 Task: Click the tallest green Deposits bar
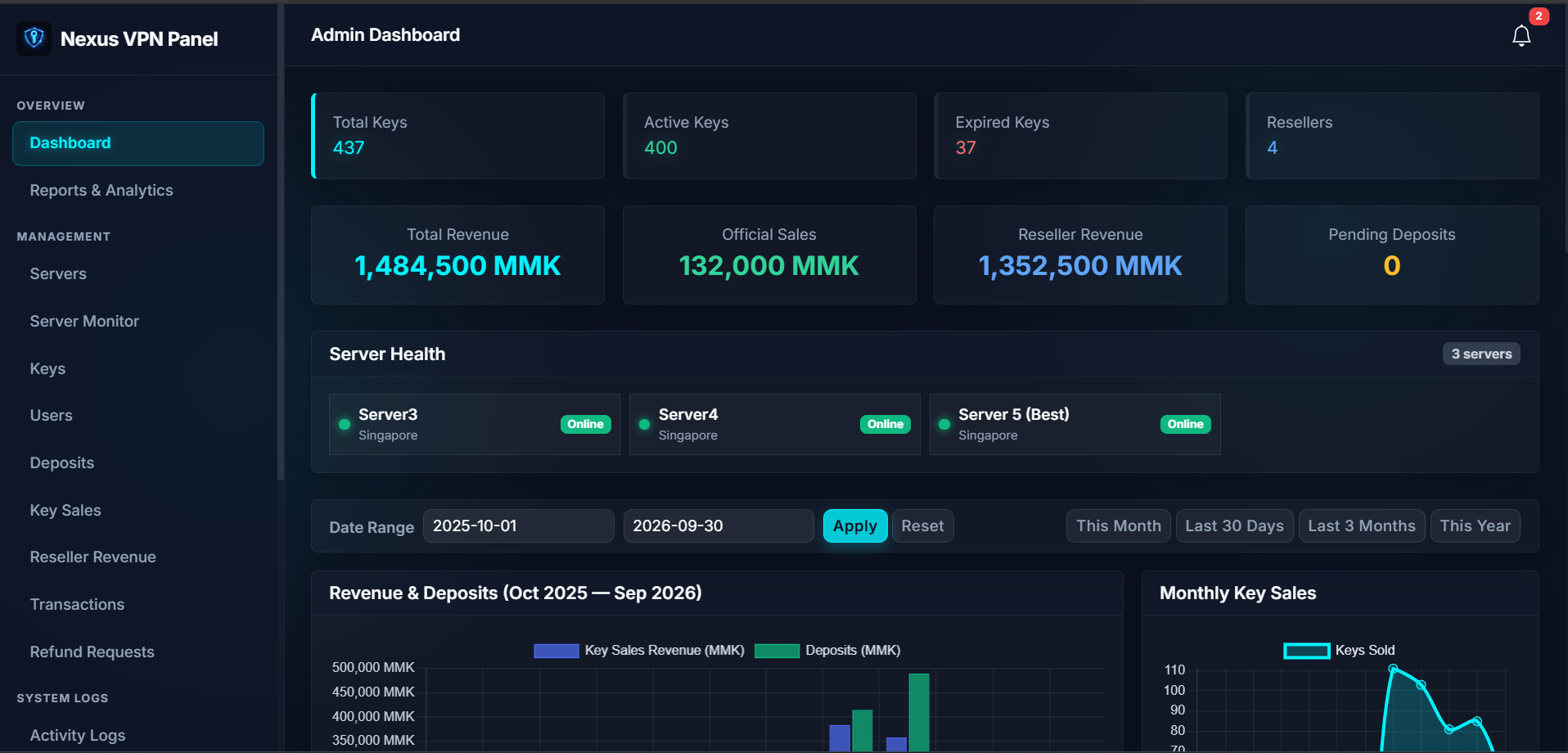tap(919, 713)
